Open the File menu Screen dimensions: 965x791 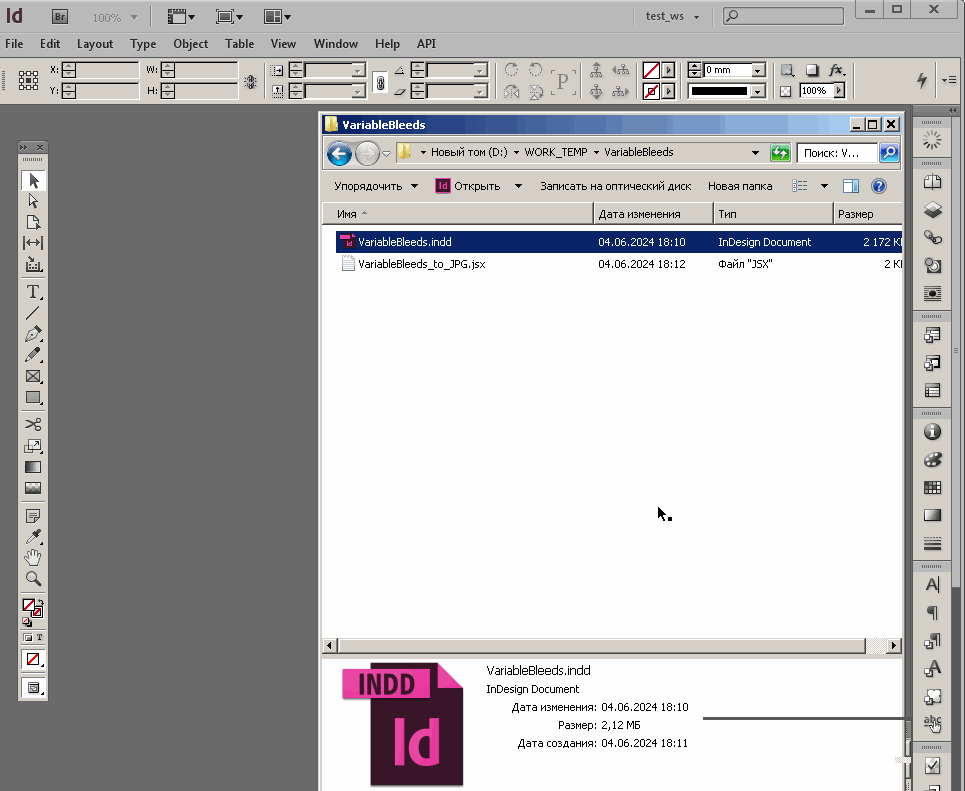pos(14,44)
